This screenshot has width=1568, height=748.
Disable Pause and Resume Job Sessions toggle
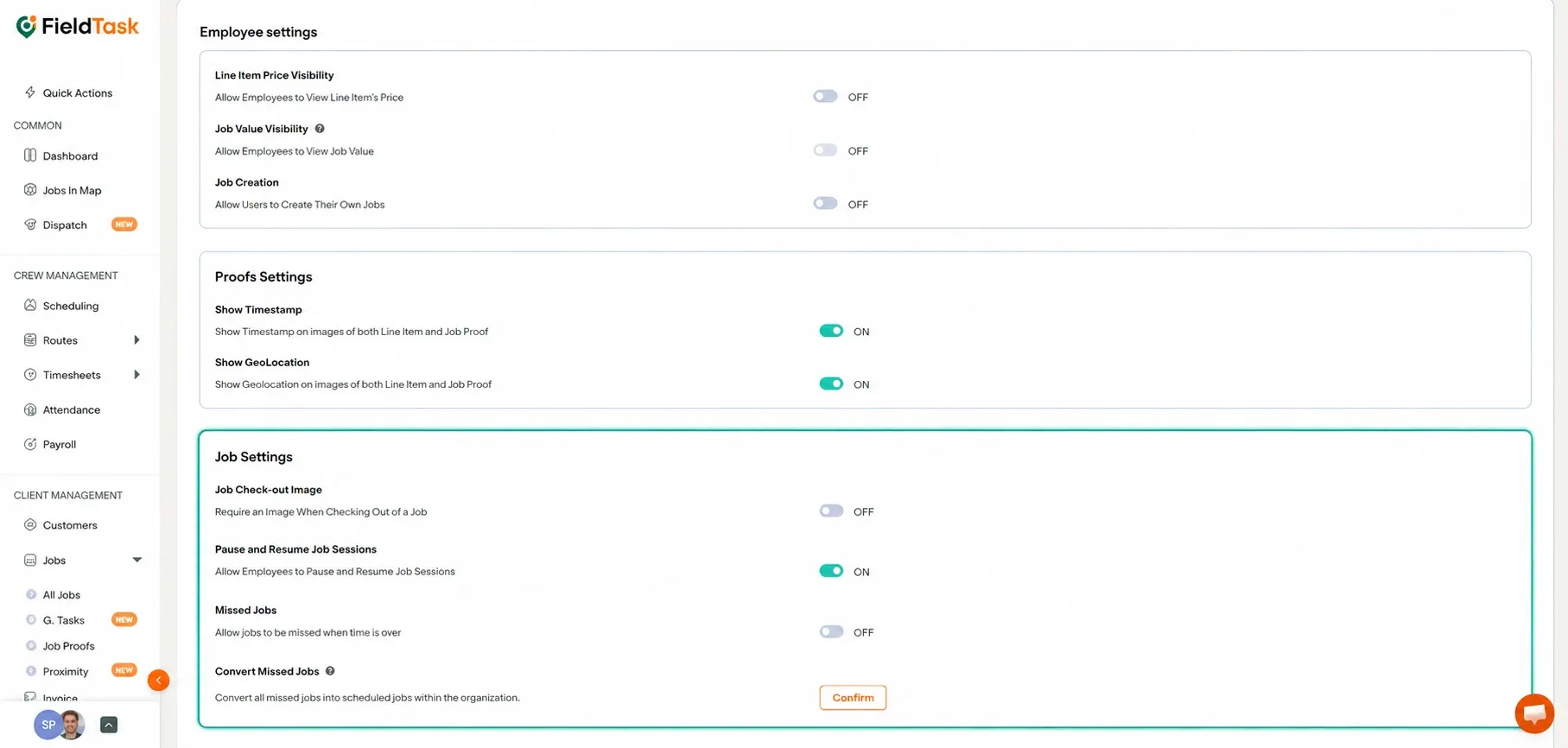click(x=831, y=571)
